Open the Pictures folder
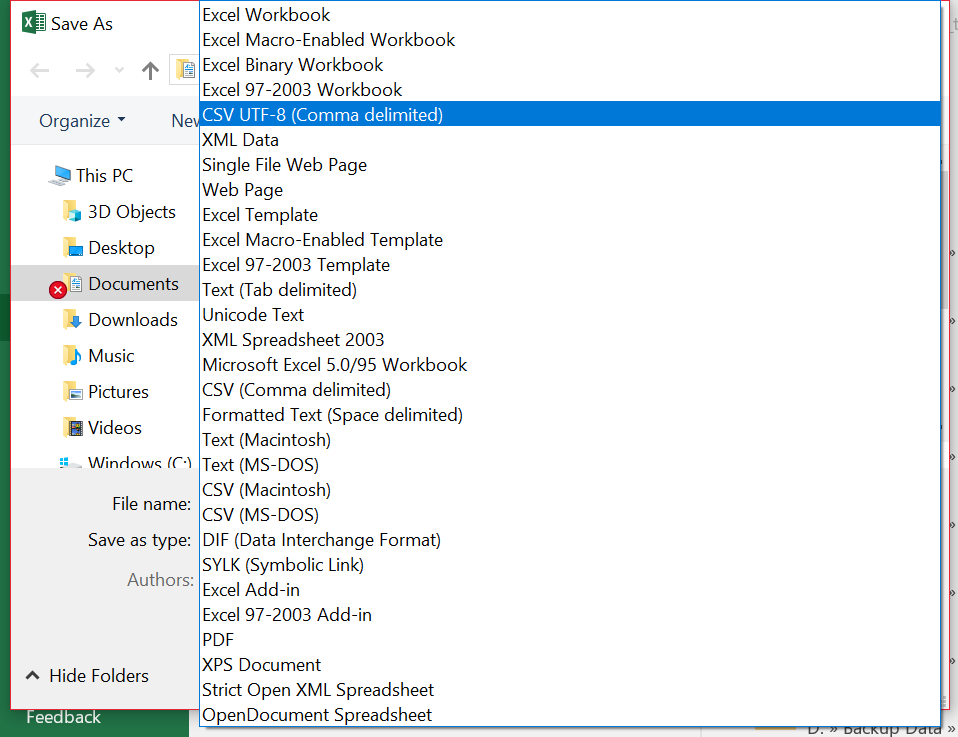The image size is (958, 737). [x=119, y=392]
